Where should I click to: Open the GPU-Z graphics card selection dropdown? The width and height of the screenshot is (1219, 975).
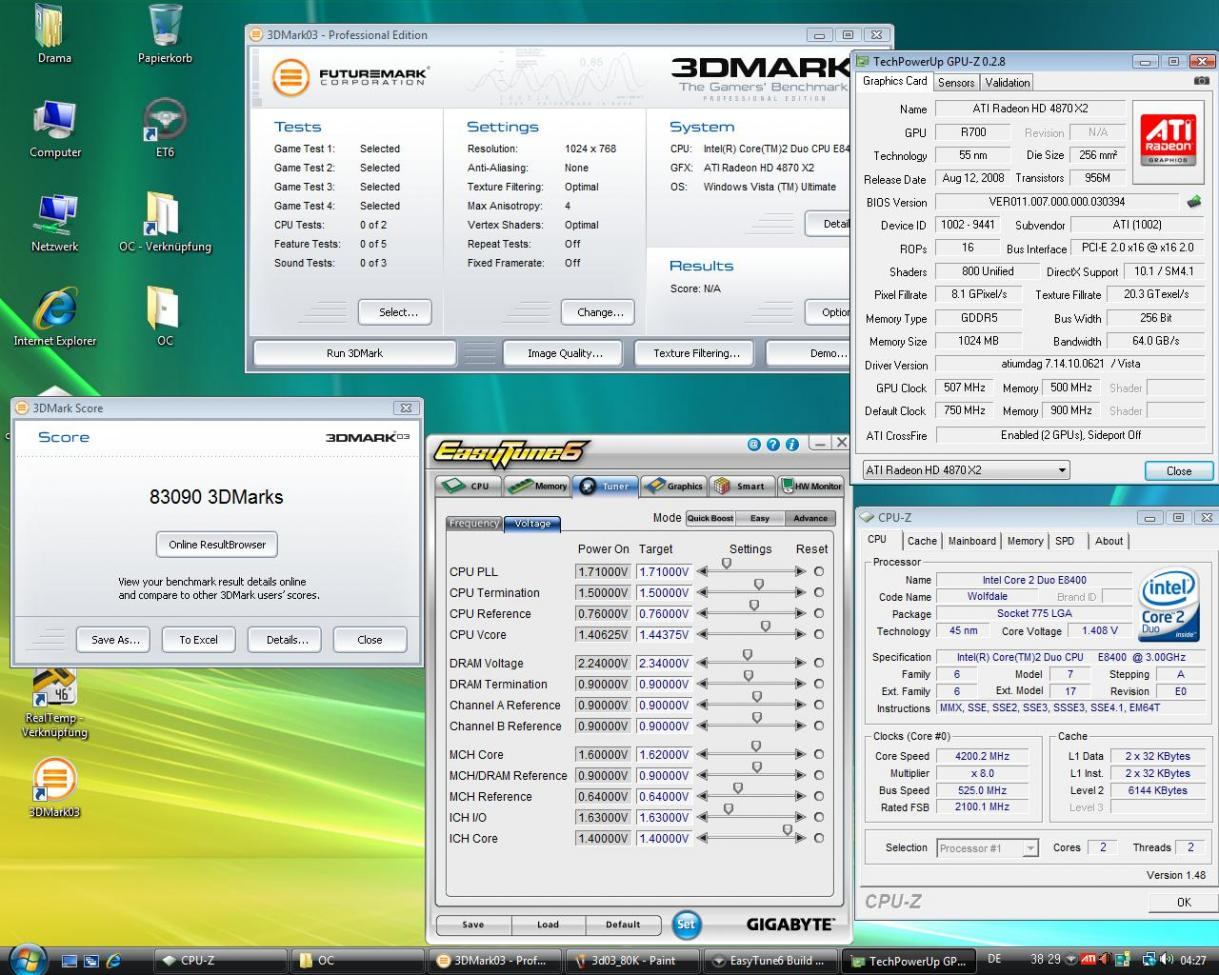[965, 470]
